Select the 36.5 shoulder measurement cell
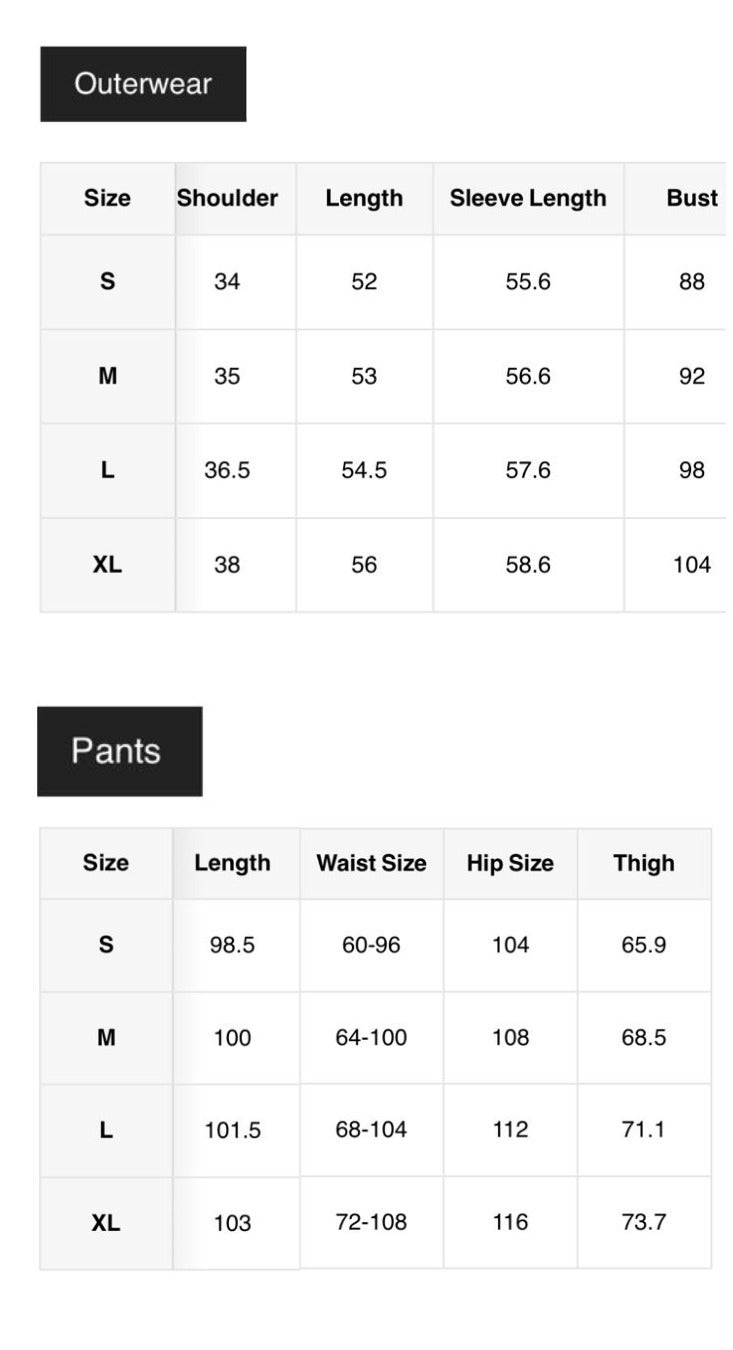This screenshot has width=733, height=1350. pos(227,470)
